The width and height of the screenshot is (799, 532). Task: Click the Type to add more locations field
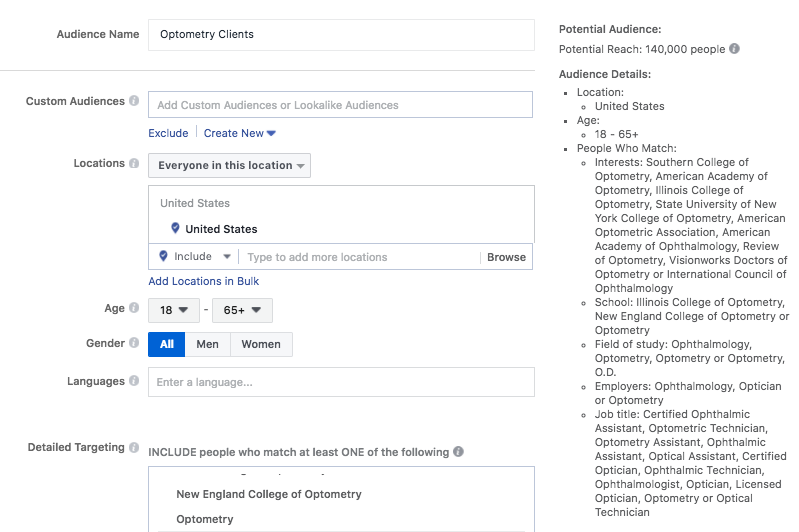[359, 257]
